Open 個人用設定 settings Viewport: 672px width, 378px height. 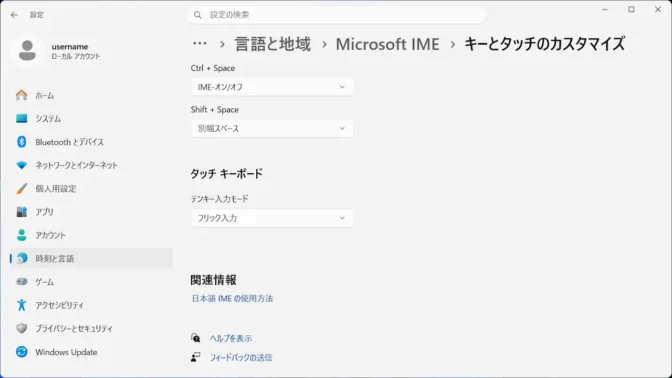[x=91, y=189]
